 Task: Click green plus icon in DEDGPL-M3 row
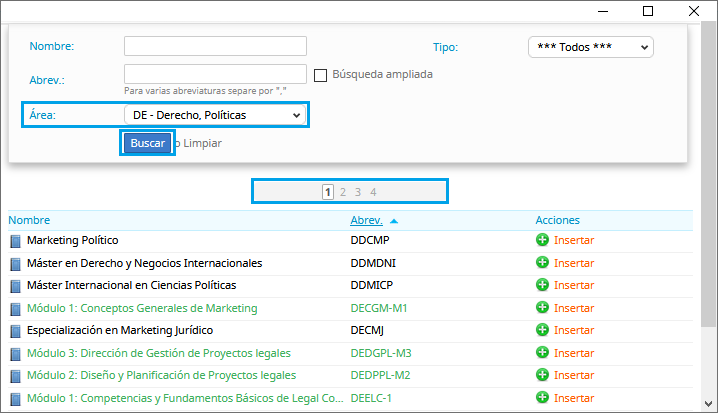[x=542, y=352]
